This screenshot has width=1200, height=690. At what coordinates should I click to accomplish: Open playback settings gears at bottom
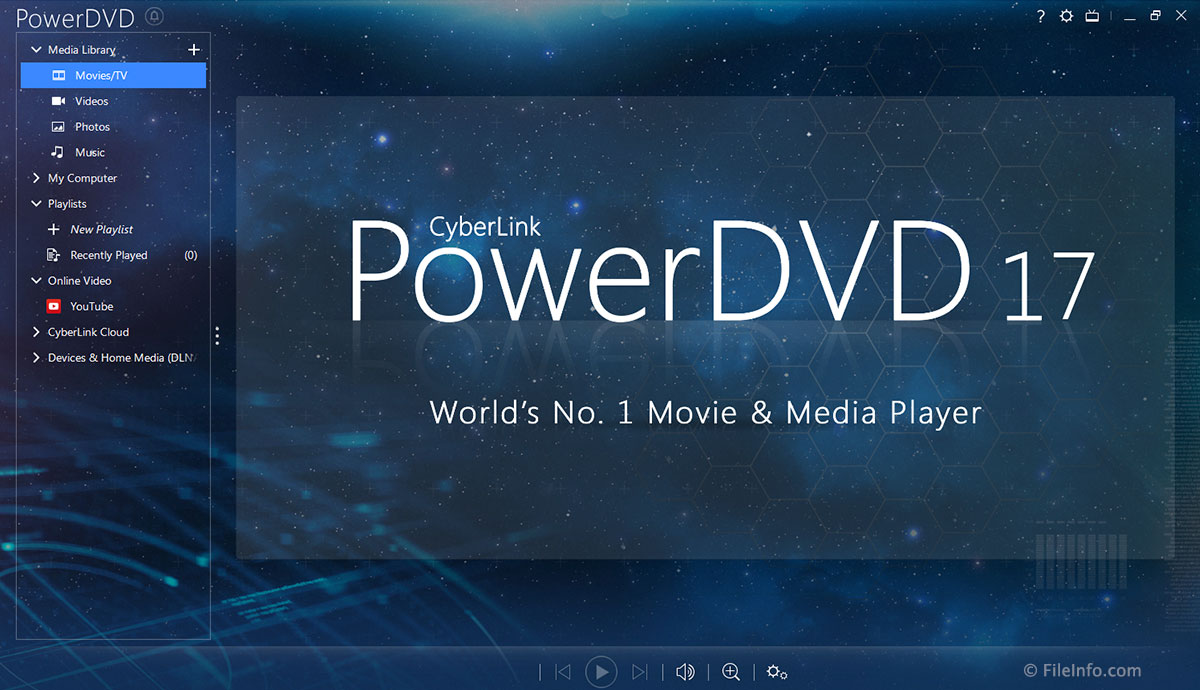(x=777, y=672)
